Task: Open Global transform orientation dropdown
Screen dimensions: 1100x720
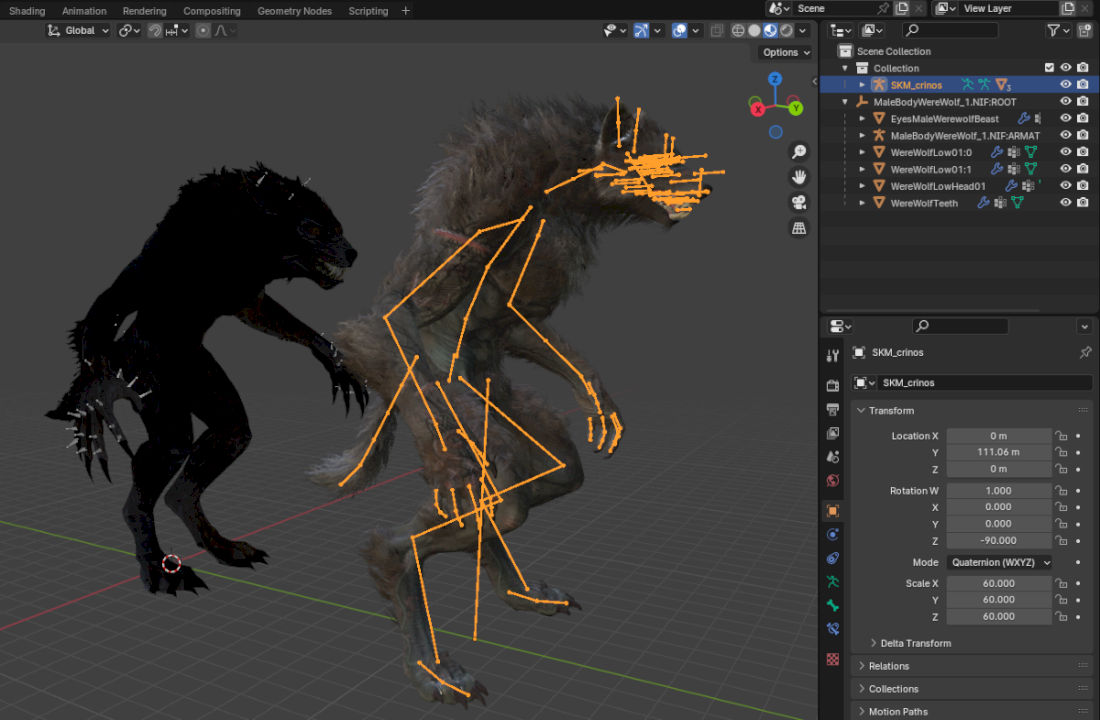Action: [x=78, y=30]
